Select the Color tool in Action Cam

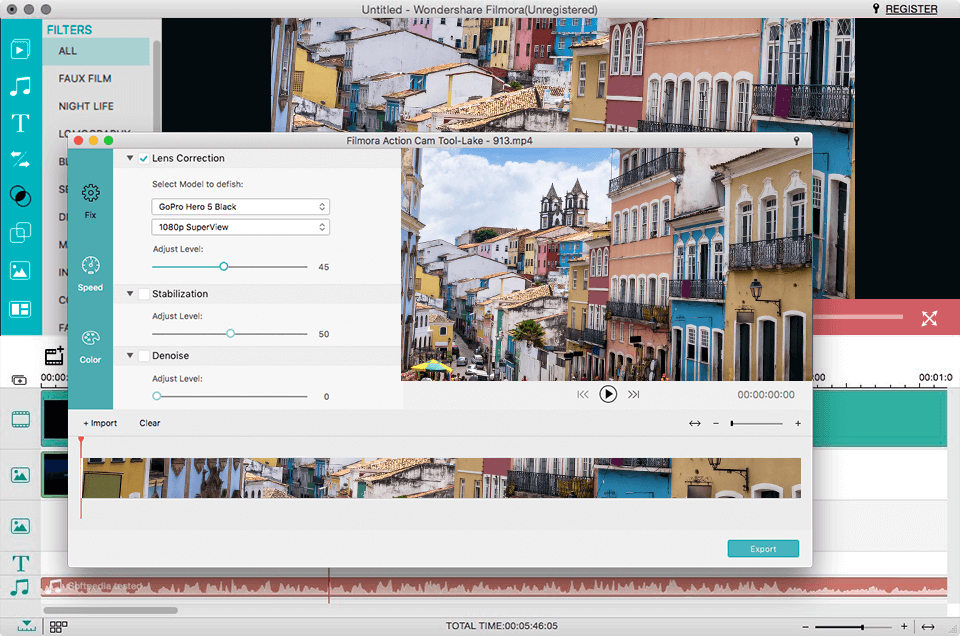click(x=90, y=344)
